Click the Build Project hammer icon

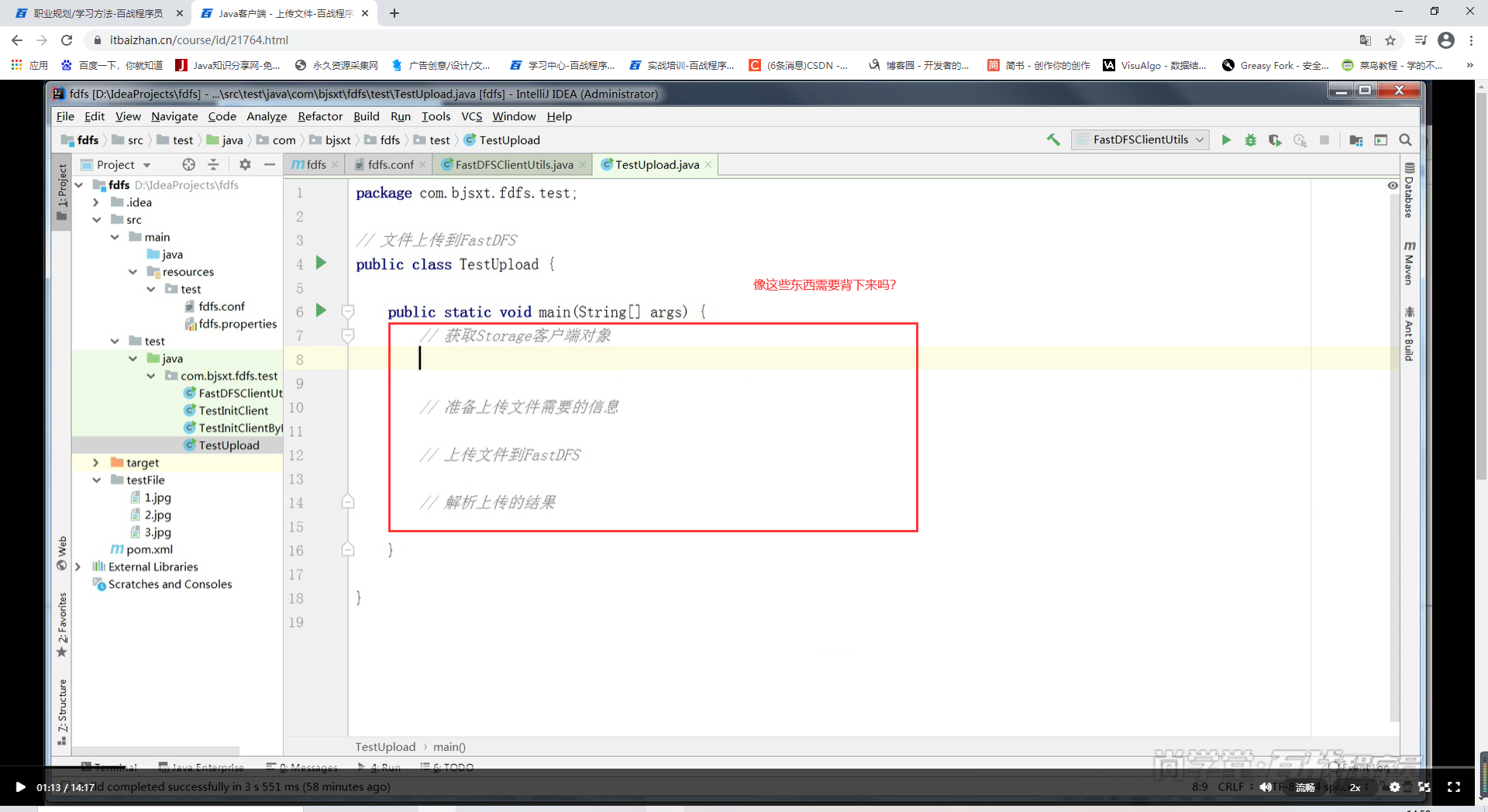tap(1053, 139)
